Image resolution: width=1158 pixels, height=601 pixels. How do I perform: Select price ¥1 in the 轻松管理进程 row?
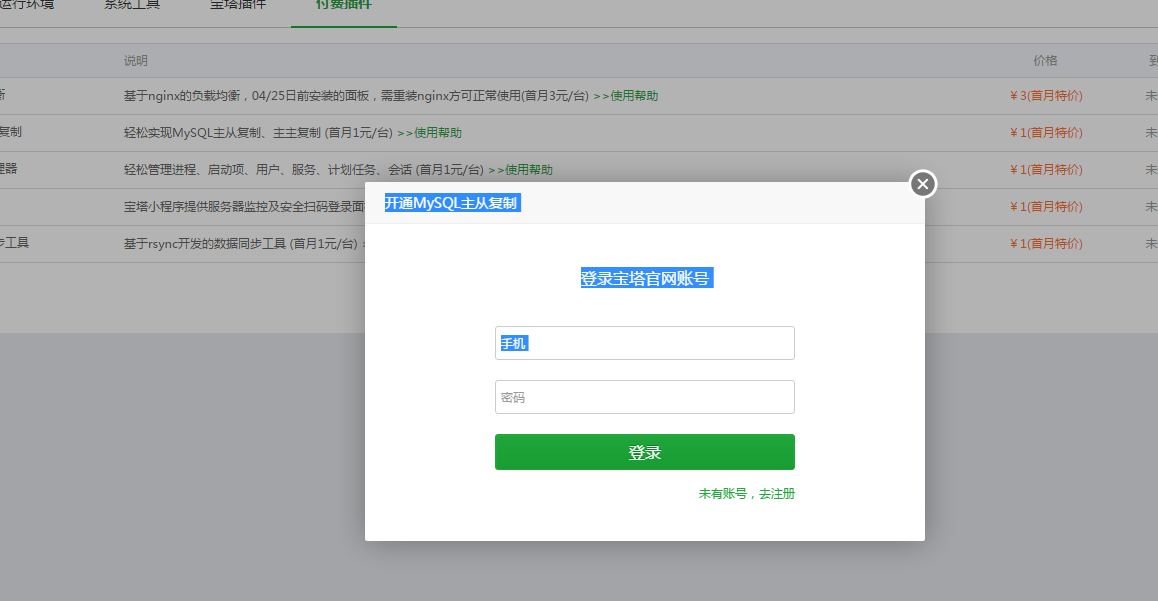(x=1046, y=170)
